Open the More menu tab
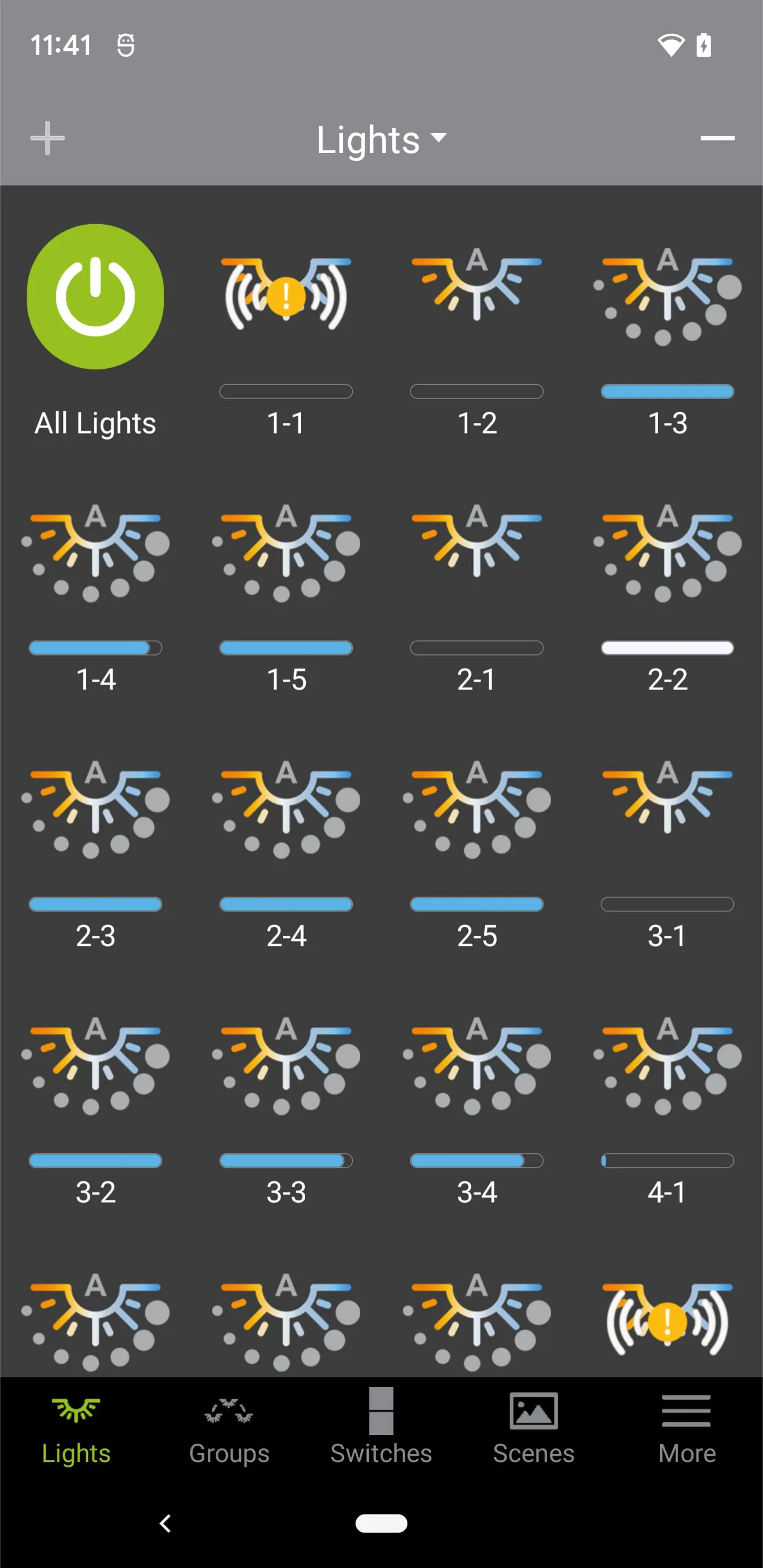The width and height of the screenshot is (763, 1568). tap(686, 1427)
